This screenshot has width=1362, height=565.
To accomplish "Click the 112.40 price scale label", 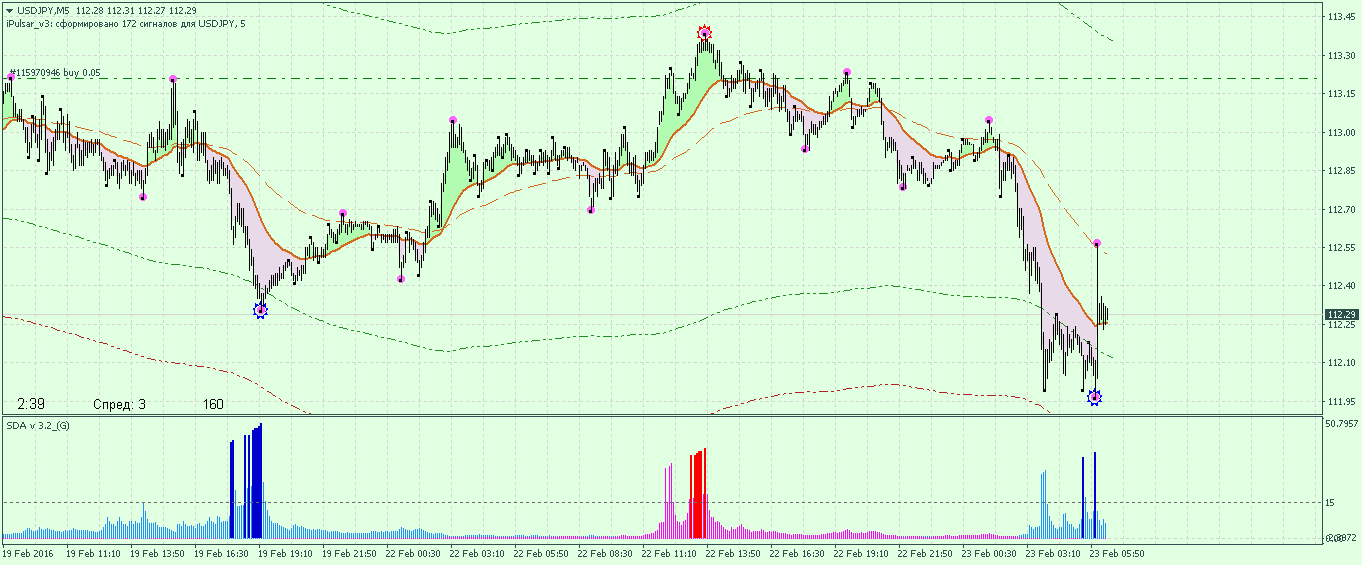I will click(x=1341, y=286).
